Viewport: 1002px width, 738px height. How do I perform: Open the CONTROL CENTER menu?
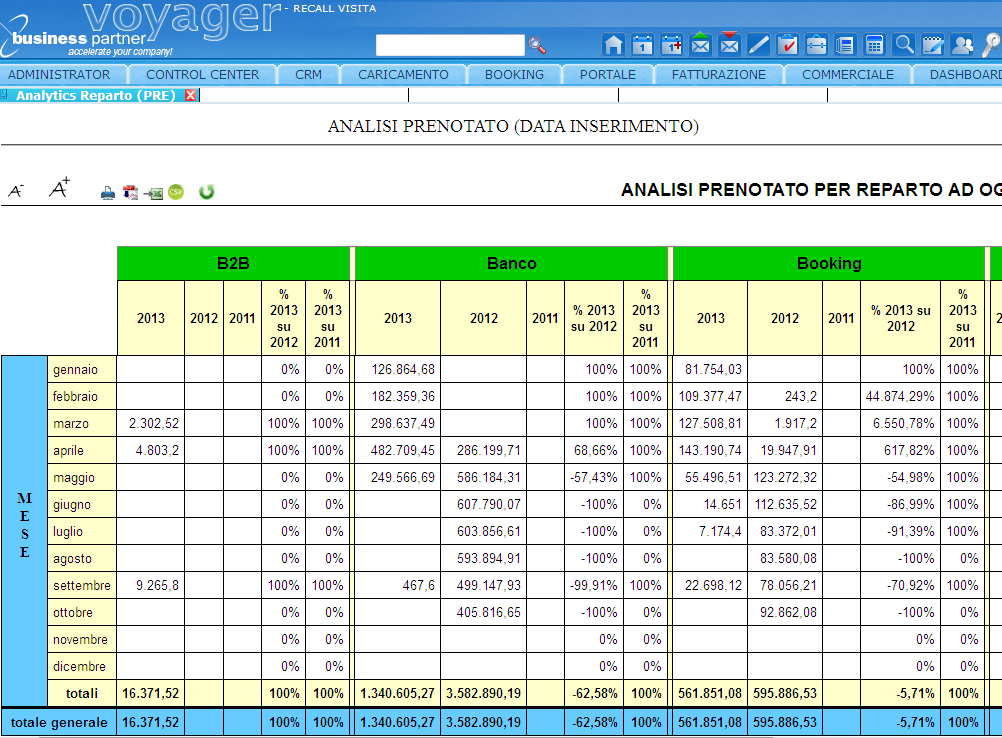click(x=203, y=75)
